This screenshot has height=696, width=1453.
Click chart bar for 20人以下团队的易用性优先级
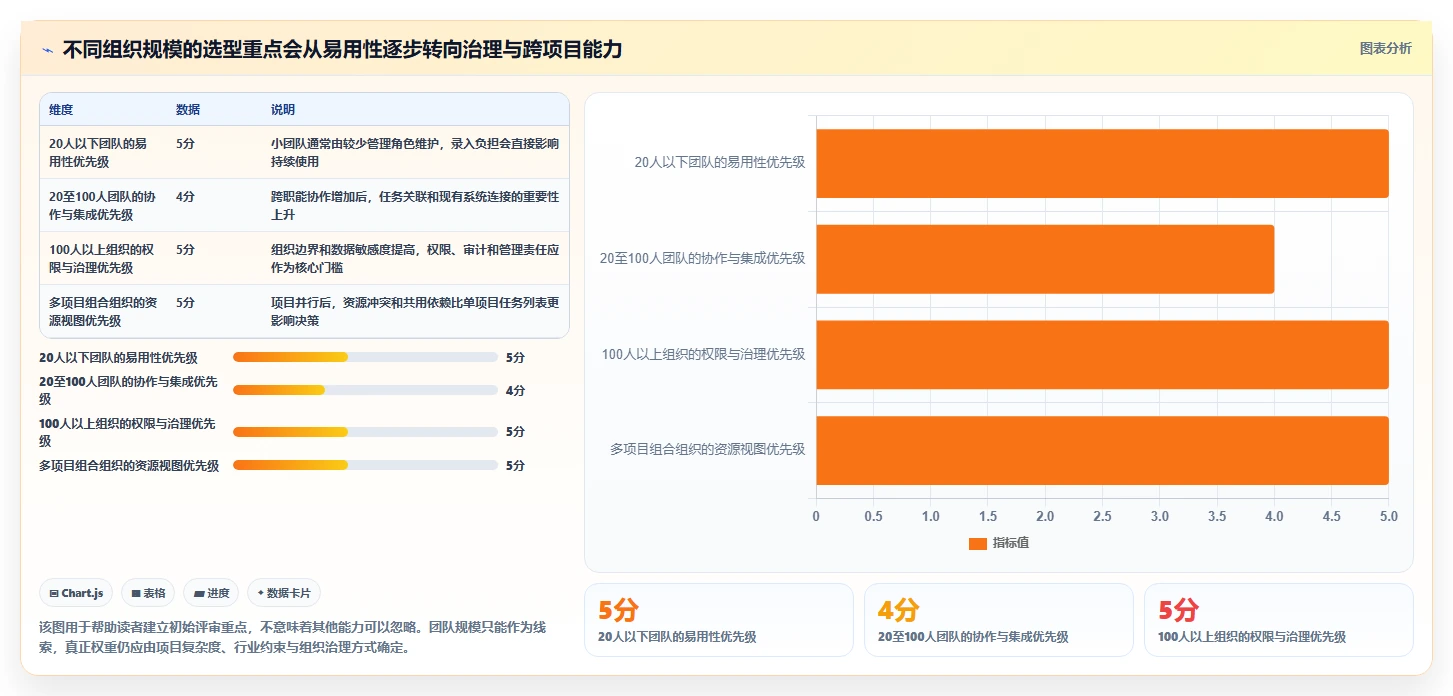[1102, 163]
